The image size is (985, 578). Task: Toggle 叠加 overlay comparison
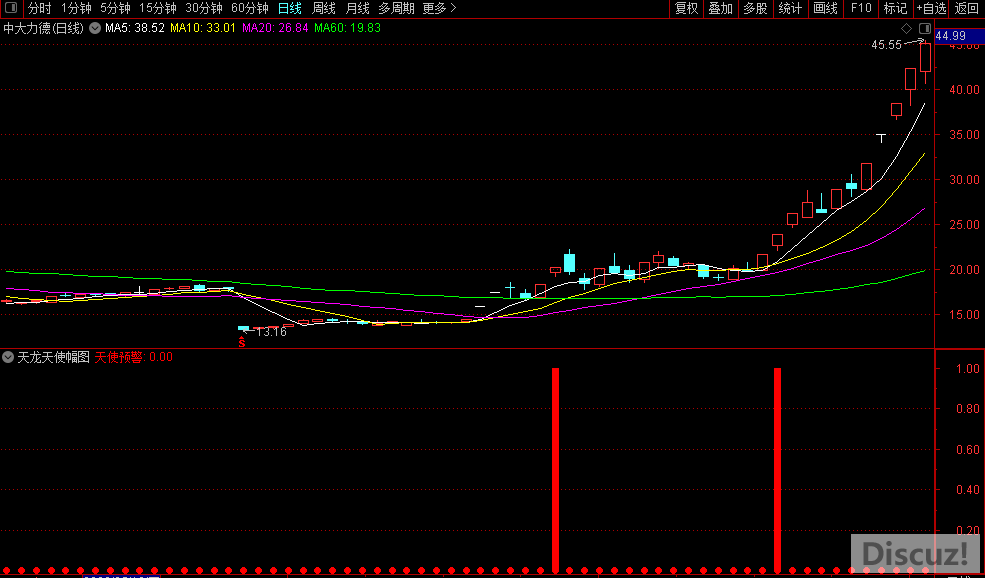(x=720, y=8)
